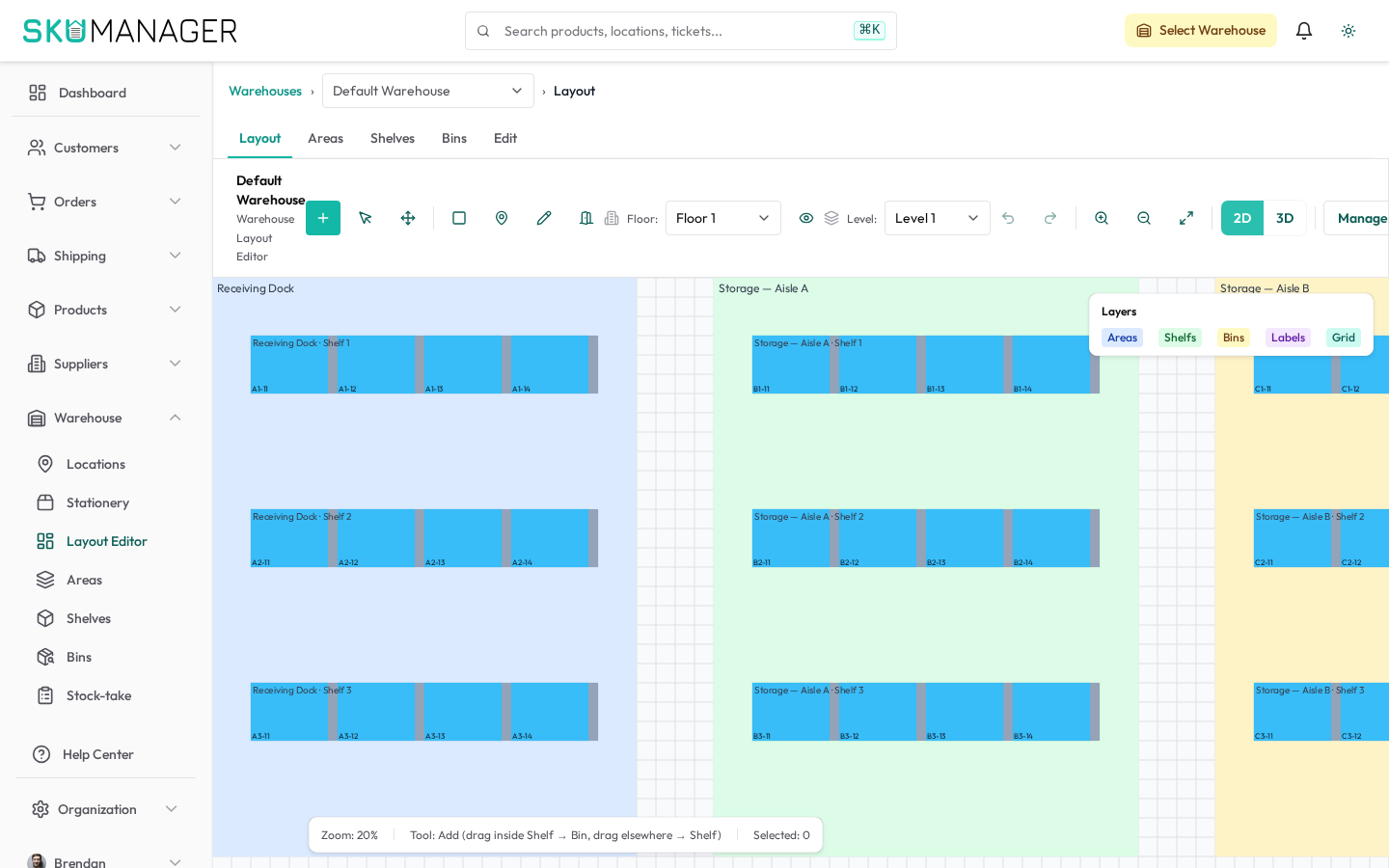This screenshot has height=868, width=1389.
Task: Toggle the light/dark theme sun icon
Action: (1348, 31)
